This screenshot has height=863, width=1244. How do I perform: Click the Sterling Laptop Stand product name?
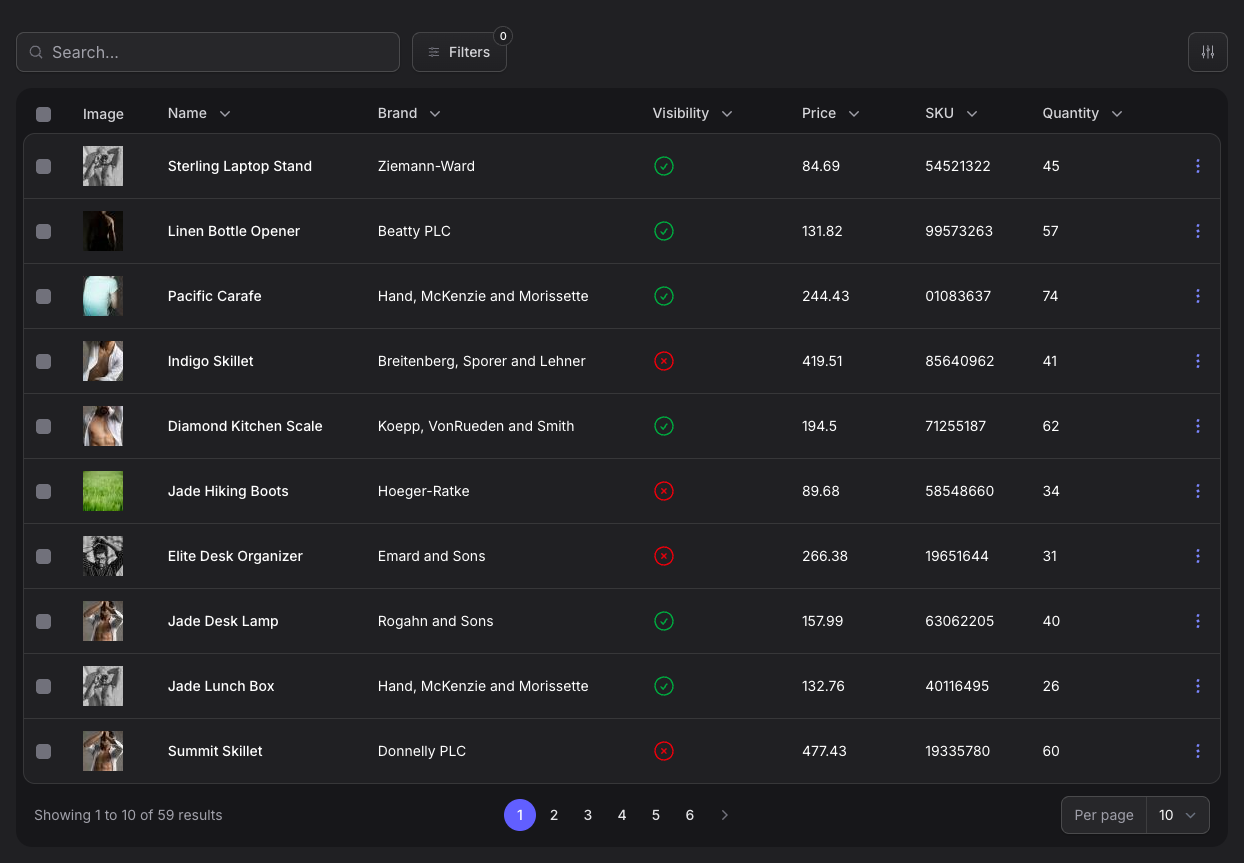coord(240,166)
